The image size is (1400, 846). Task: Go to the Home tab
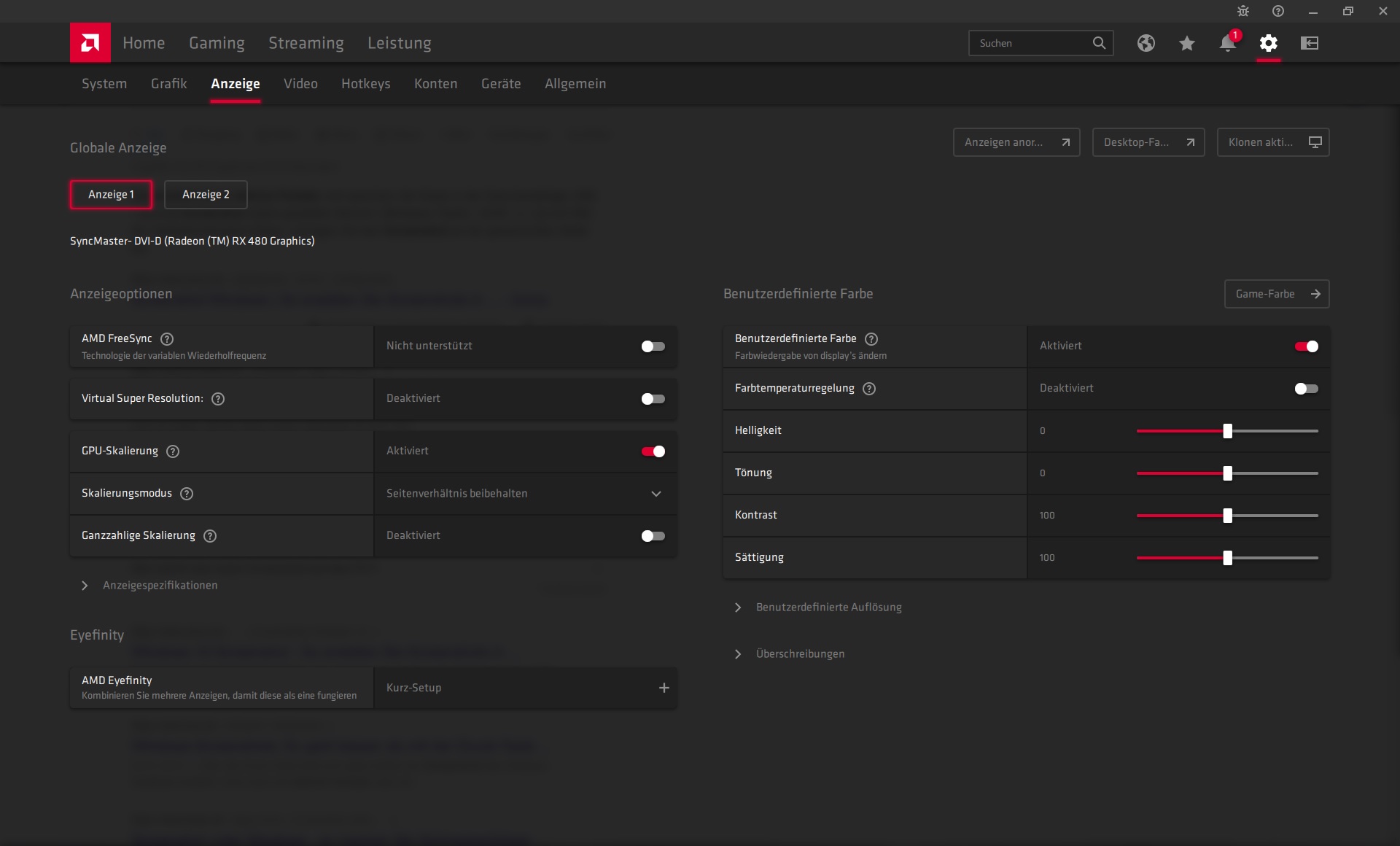tap(144, 43)
